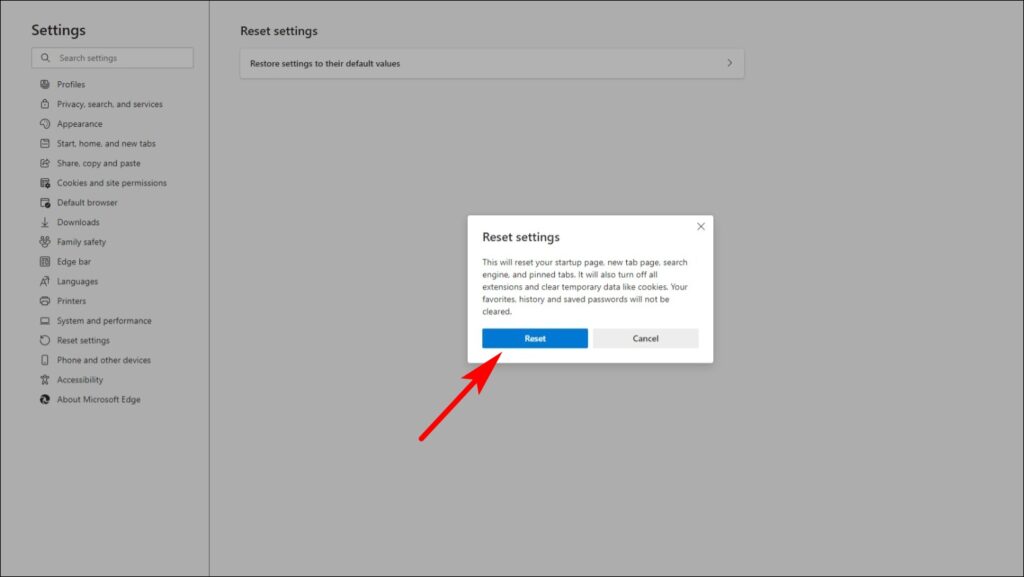Screen dimensions: 1024x577
Task: Click the Microsoft Edge logo icon
Action: point(44,399)
